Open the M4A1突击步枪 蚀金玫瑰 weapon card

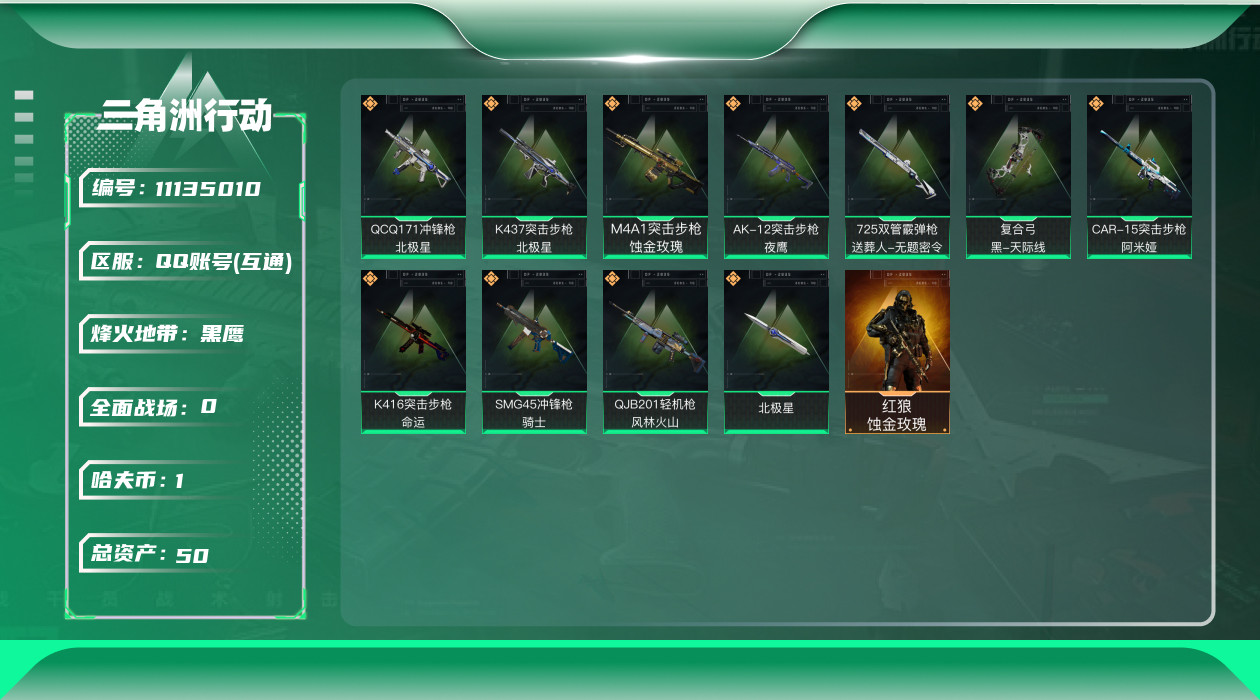[655, 177]
